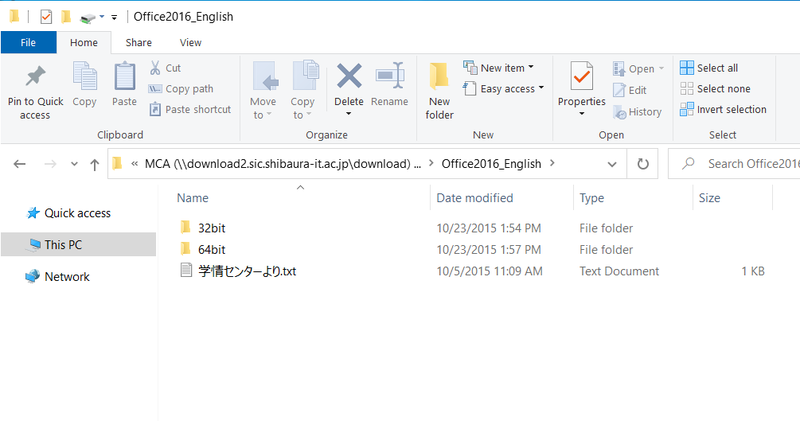Click MCA share path in address bar
800x421 pixels.
pyautogui.click(x=283, y=164)
